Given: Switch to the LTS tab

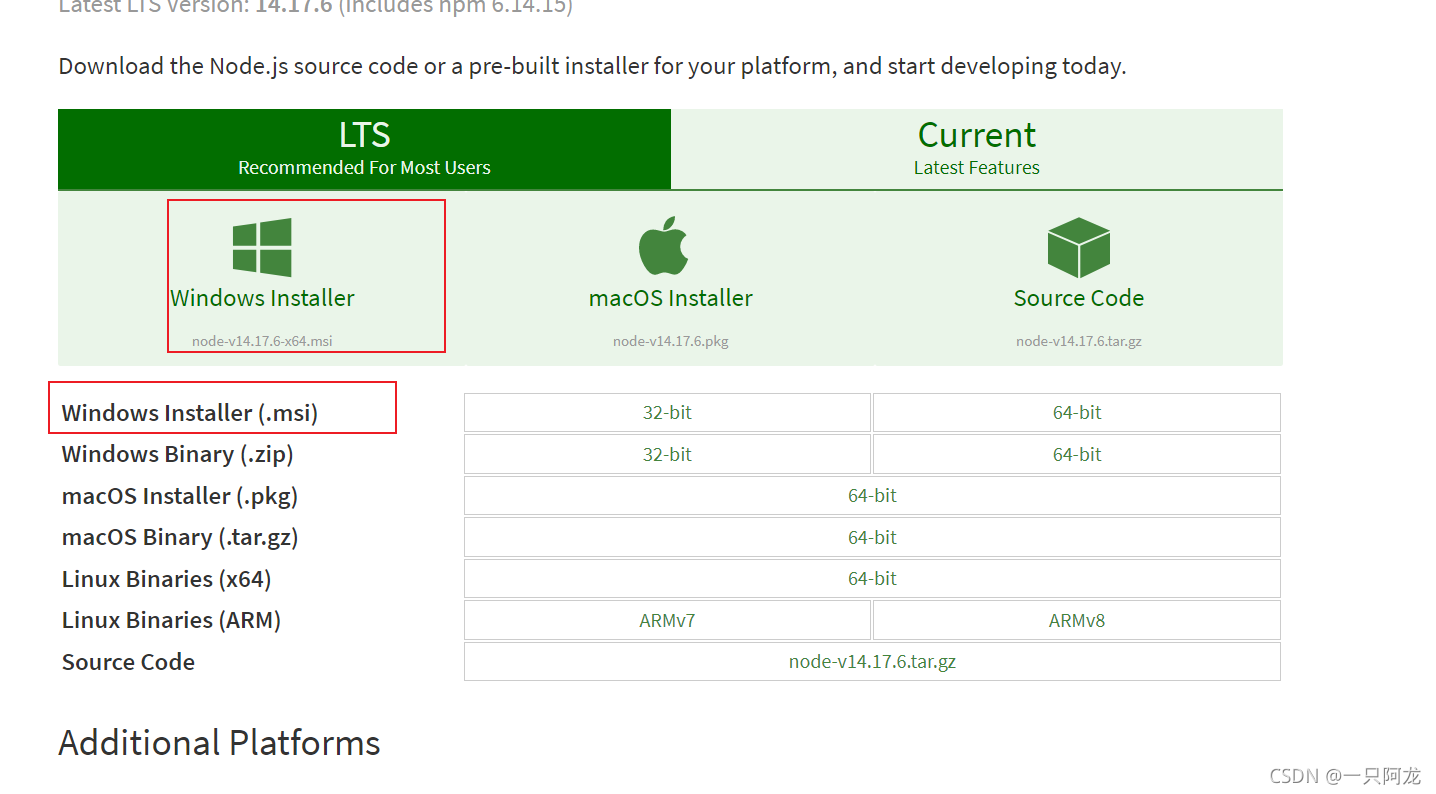Looking at the screenshot, I should coord(364,149).
